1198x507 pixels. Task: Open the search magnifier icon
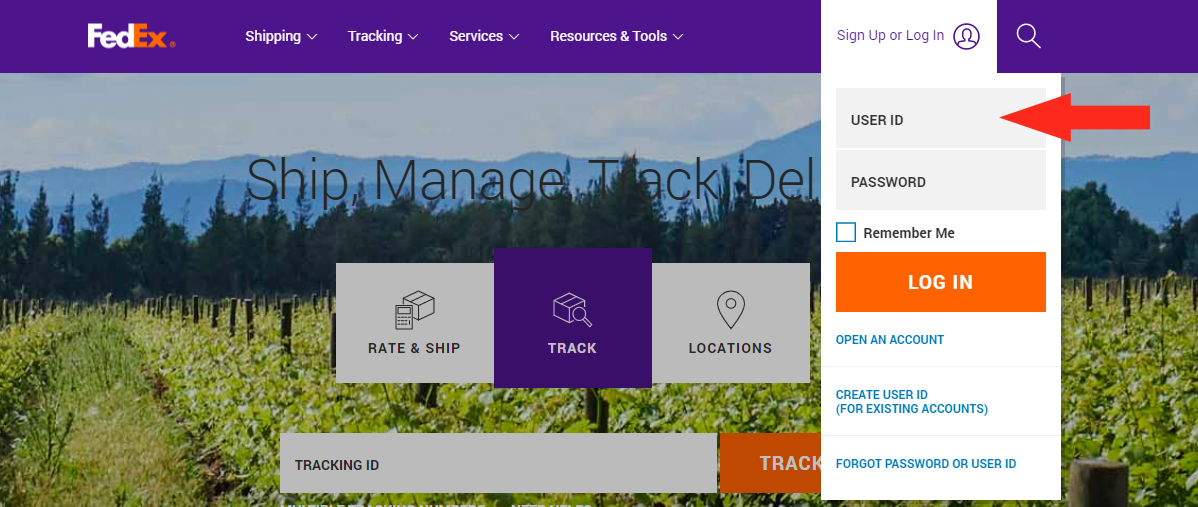(x=1028, y=36)
